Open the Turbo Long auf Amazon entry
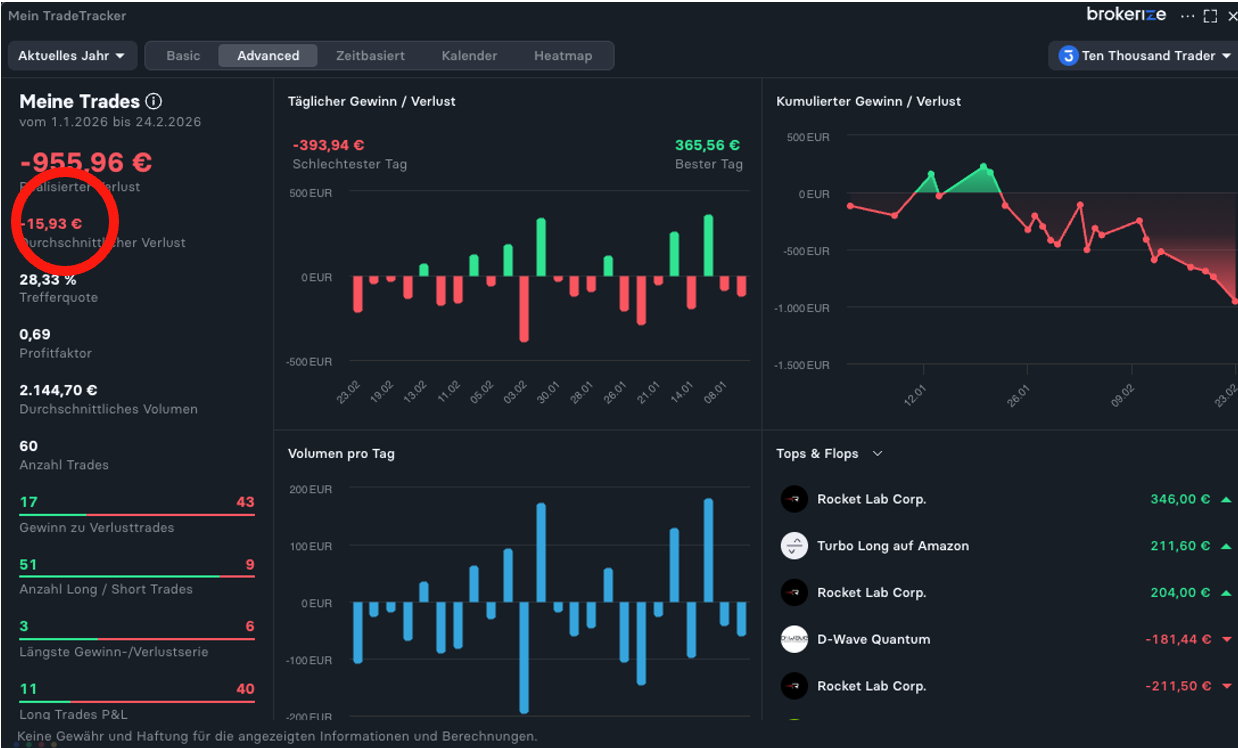Screen dimensions: 1238x748 tap(892, 546)
